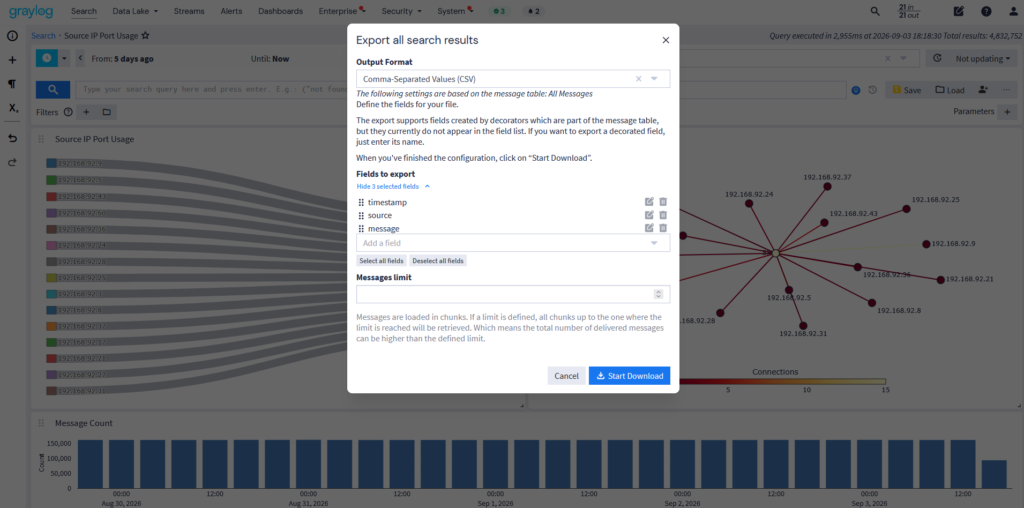1024x508 pixels.
Task: Click the sidebar redo arrow icon
Action: [x=12, y=162]
